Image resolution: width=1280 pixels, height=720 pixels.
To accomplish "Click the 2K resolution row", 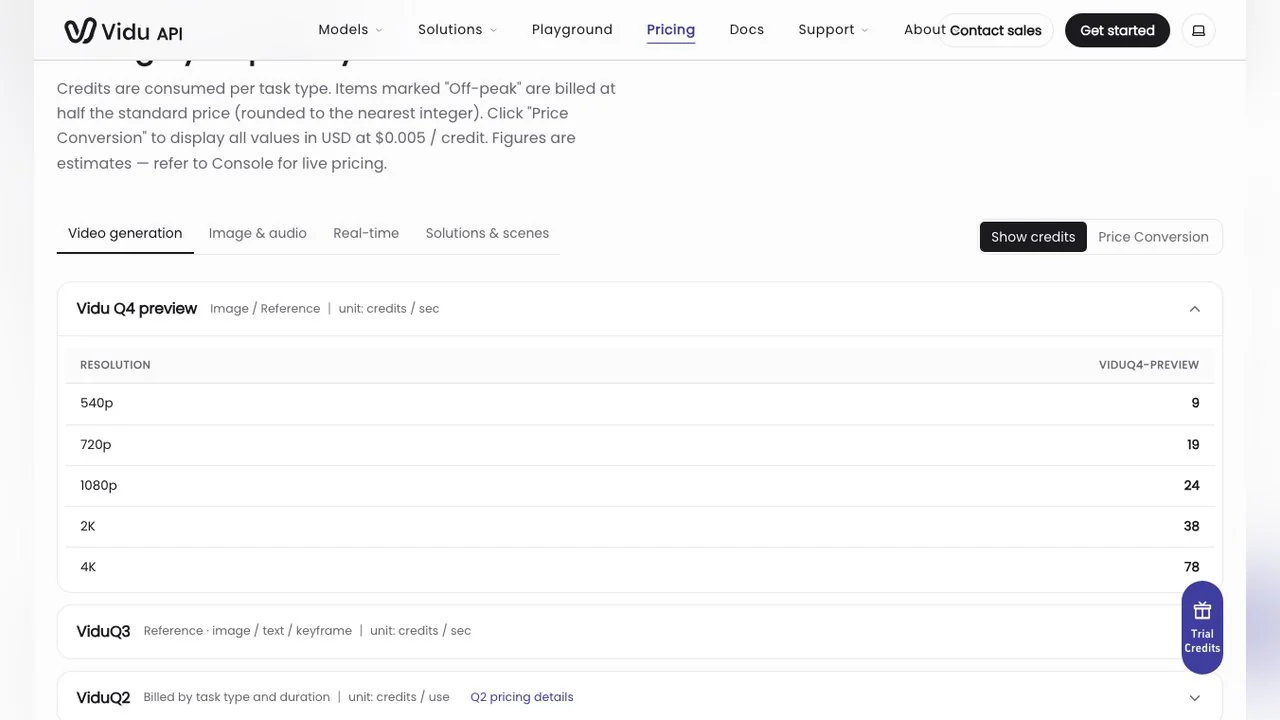I will (640, 526).
